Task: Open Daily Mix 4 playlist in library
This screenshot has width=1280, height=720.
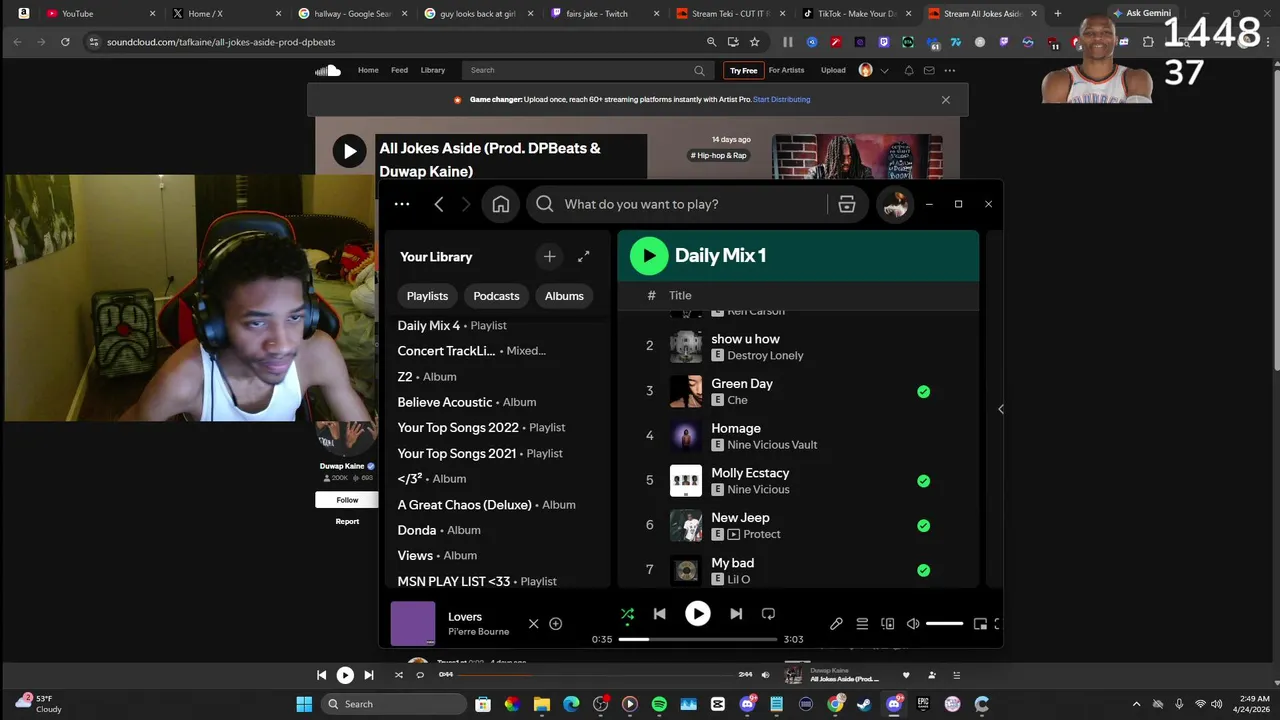Action: (452, 326)
